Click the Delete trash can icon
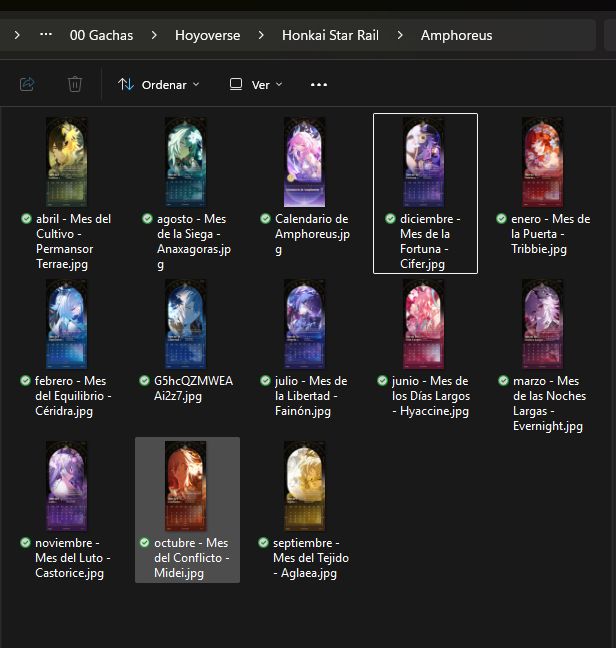Viewport: 616px width, 648px height. [x=75, y=84]
